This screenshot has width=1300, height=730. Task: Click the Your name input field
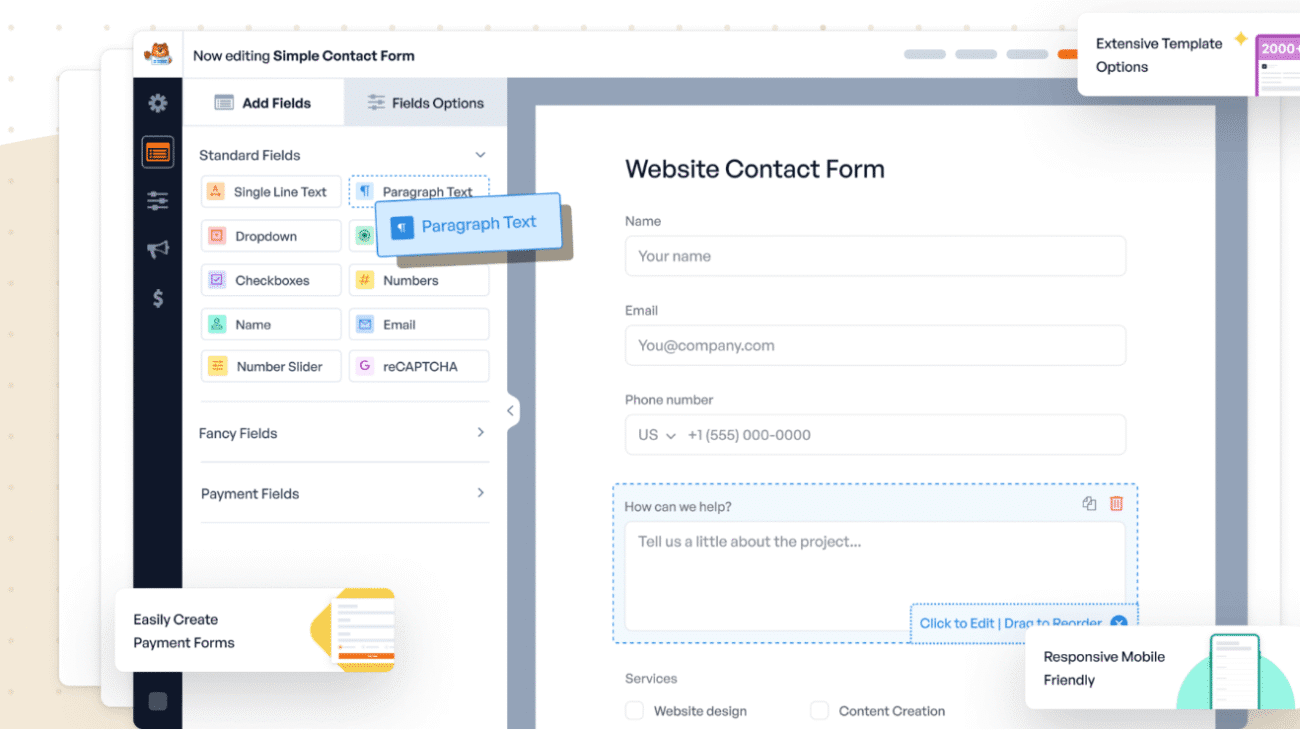click(875, 256)
